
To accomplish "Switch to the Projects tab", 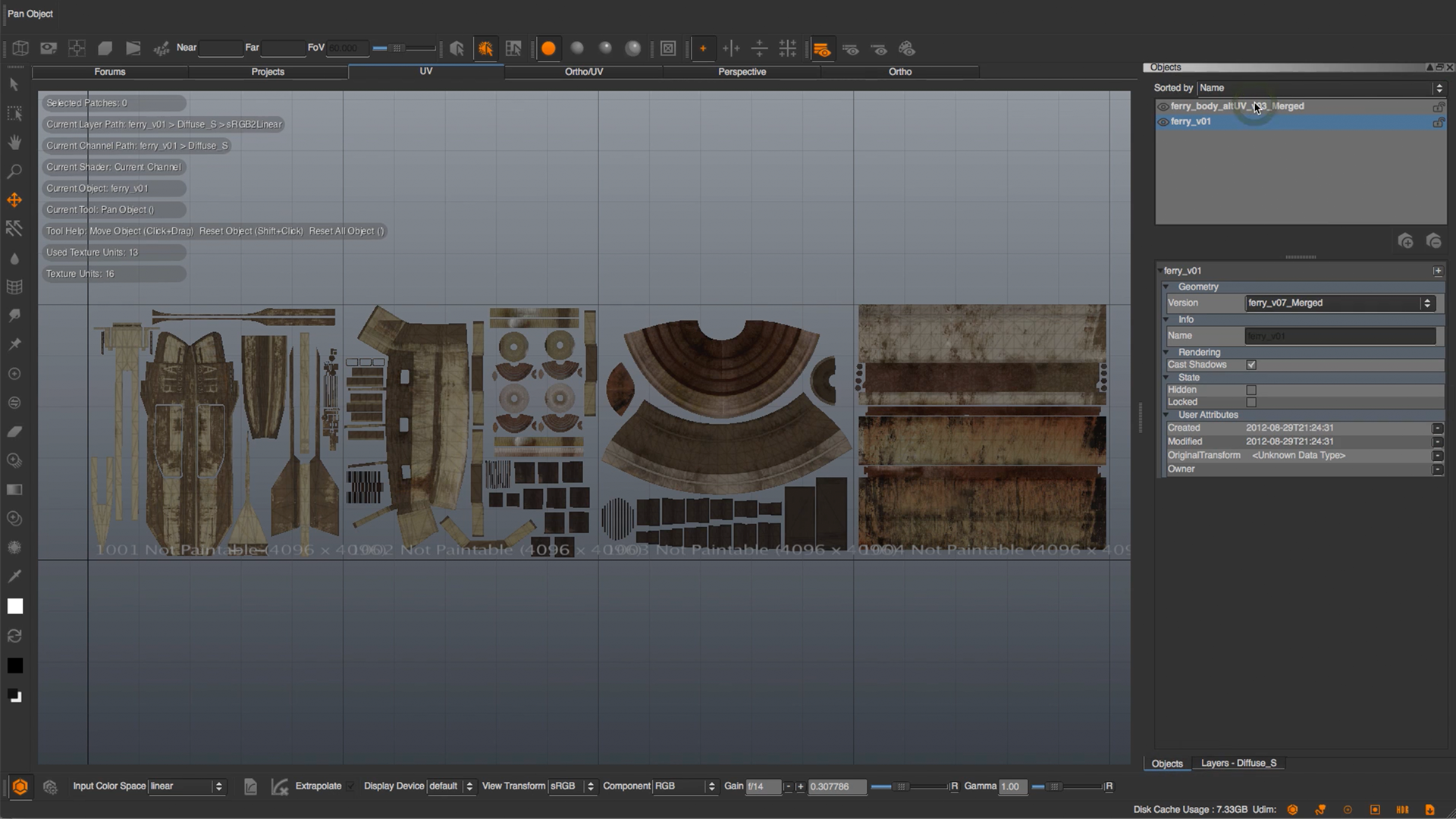I will point(268,72).
